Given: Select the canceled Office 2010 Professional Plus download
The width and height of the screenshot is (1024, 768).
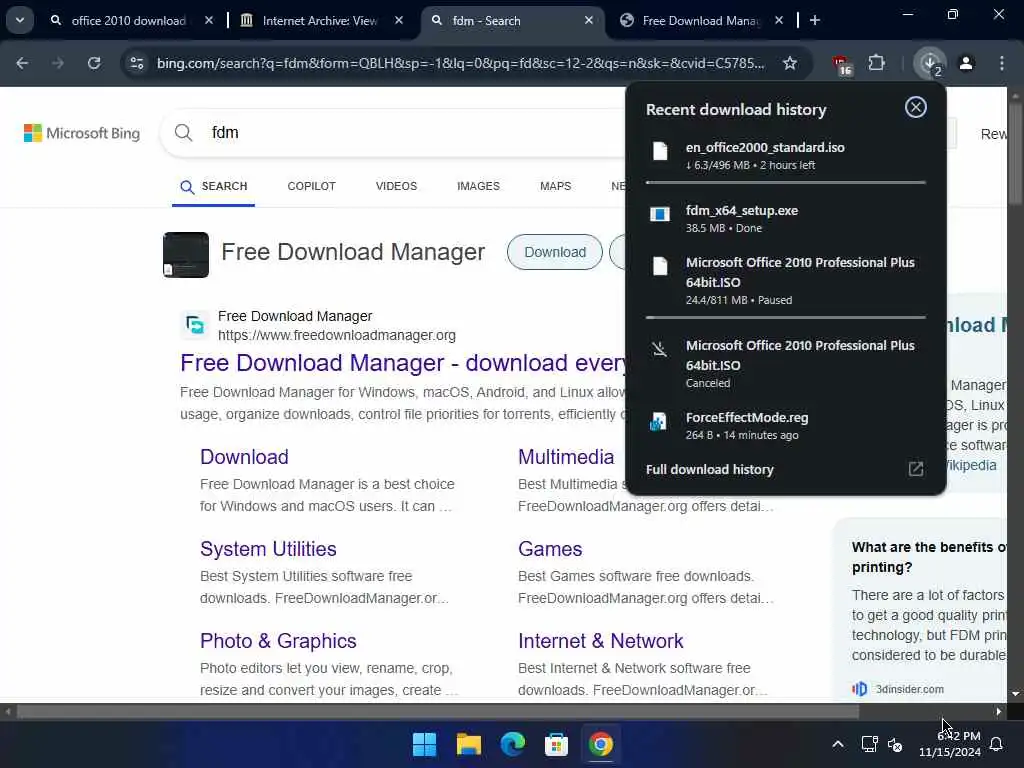Looking at the screenshot, I should (x=786, y=364).
